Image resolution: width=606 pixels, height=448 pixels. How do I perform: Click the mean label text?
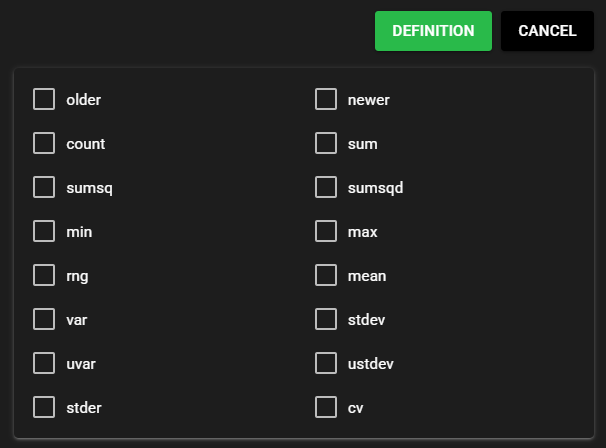click(366, 276)
